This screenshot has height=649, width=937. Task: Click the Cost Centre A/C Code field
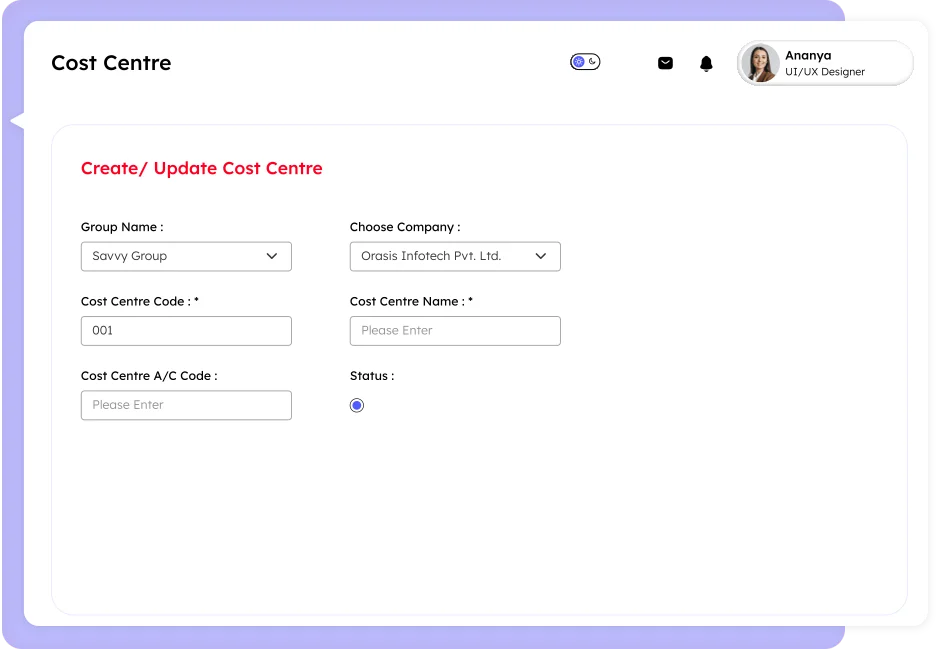point(186,405)
